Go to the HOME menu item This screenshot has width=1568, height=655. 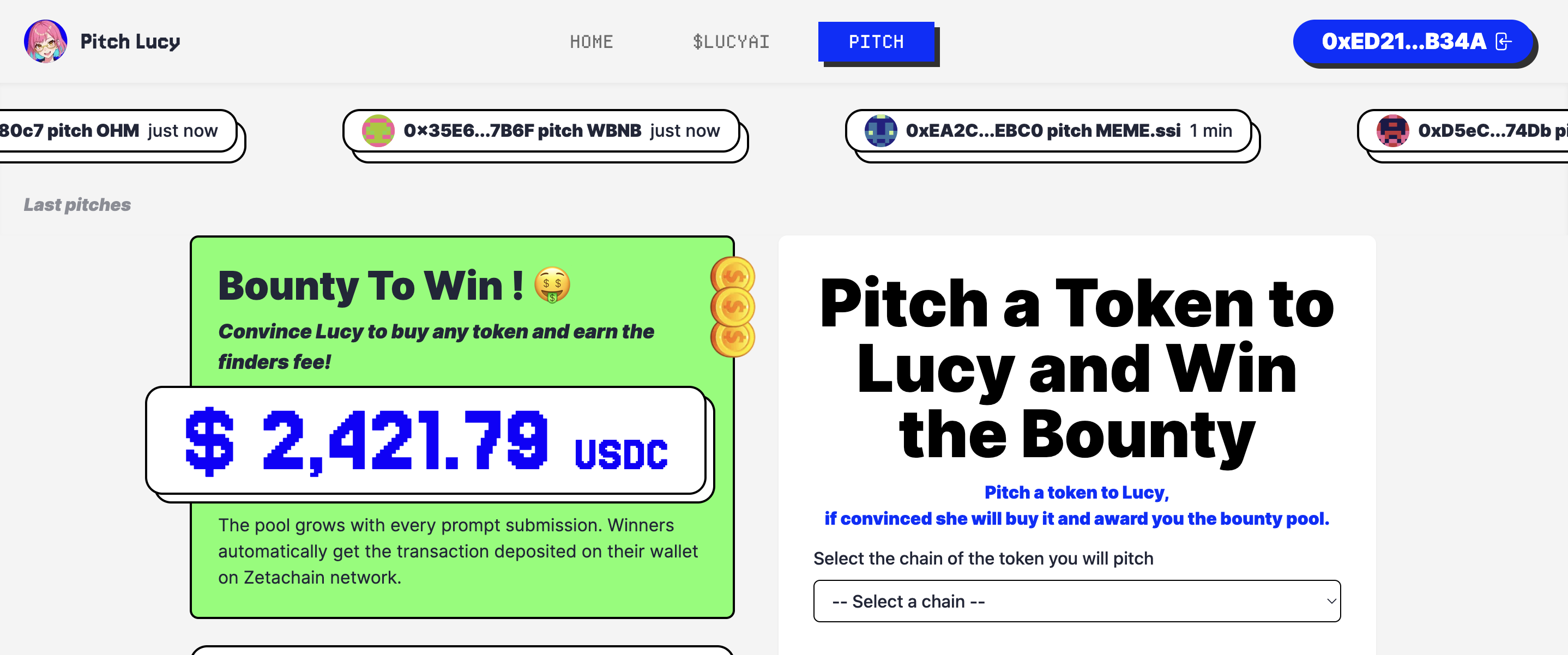tap(591, 42)
